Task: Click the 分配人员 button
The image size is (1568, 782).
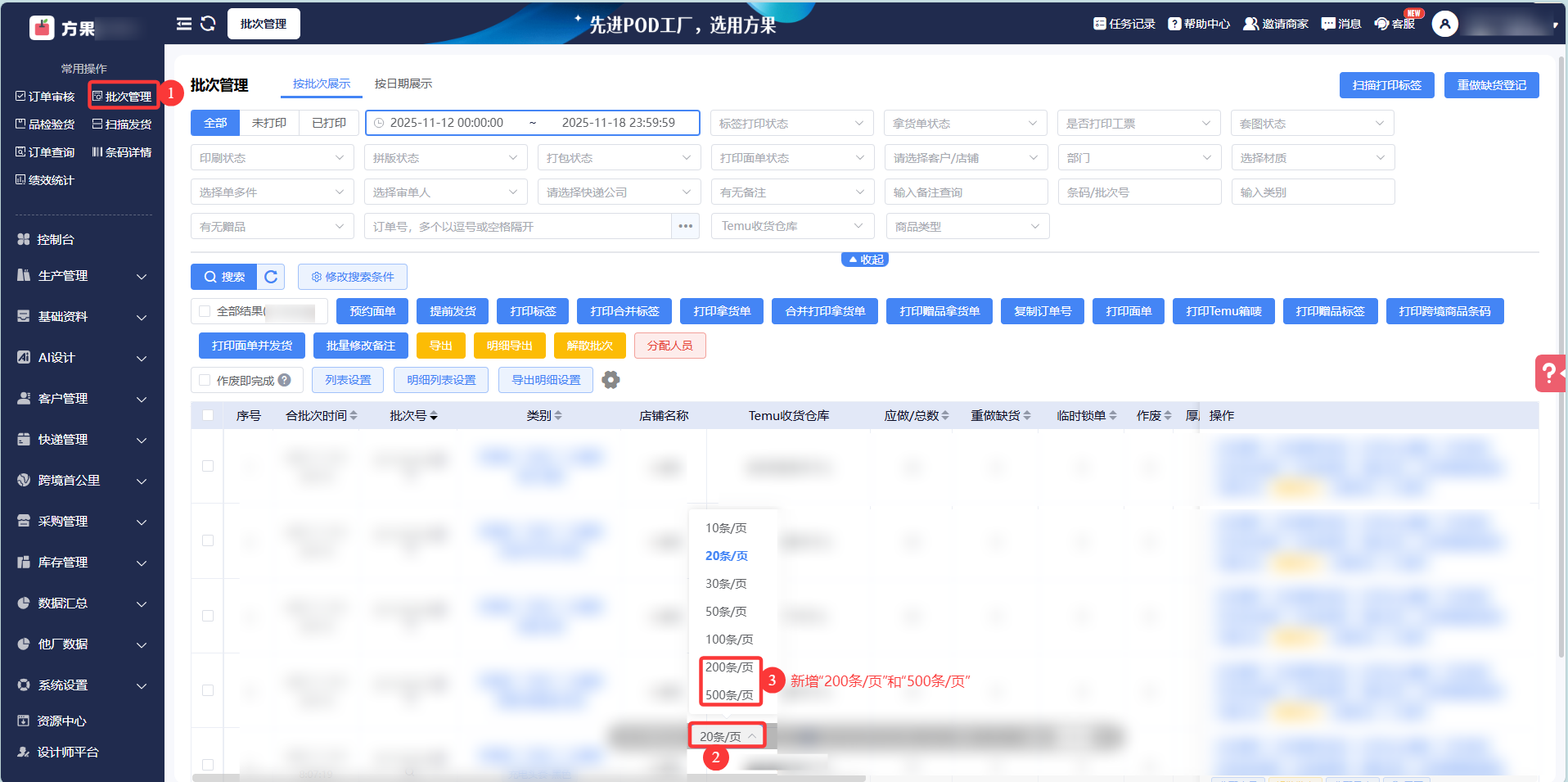Action: (670, 346)
